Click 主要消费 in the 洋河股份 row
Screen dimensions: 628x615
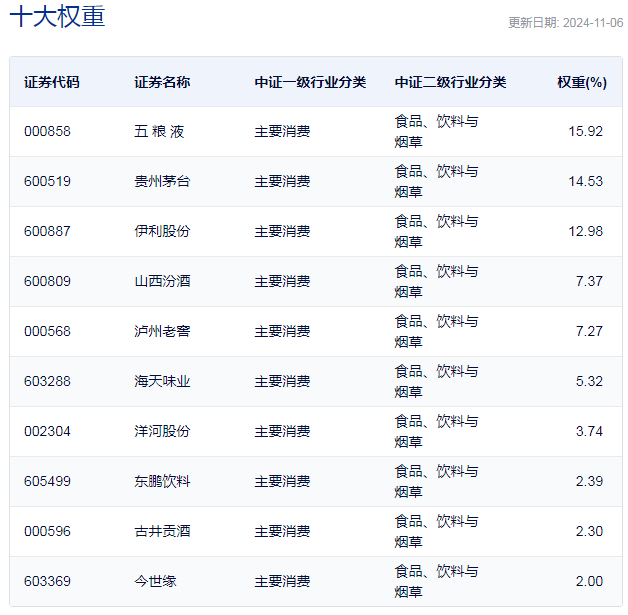282,432
